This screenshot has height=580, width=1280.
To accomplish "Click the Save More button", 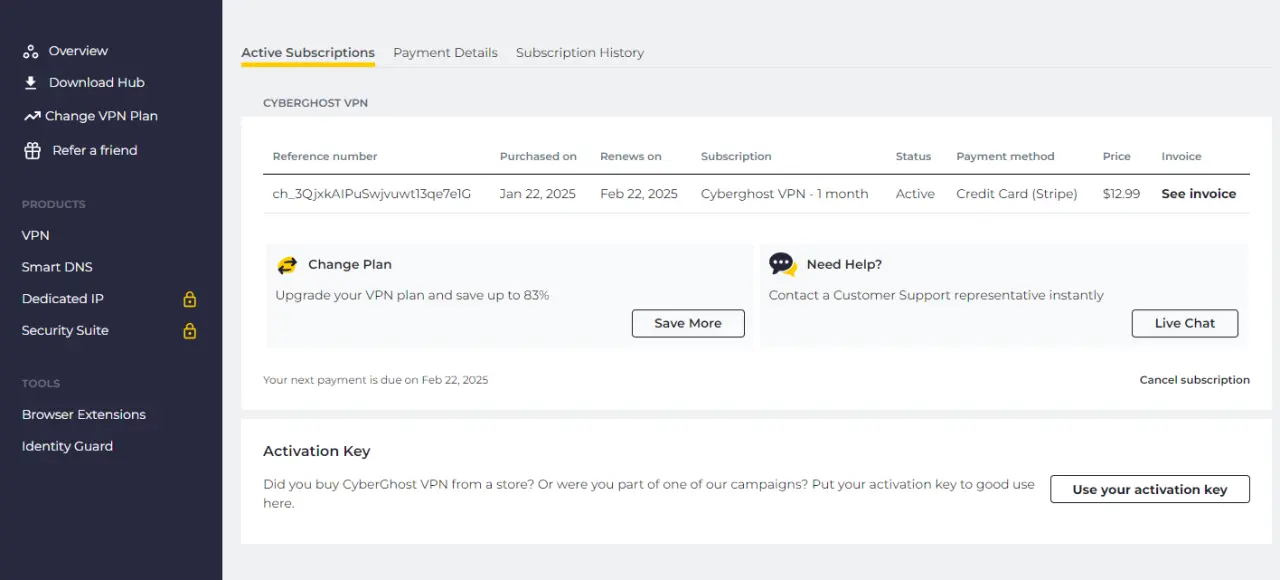I will [688, 323].
